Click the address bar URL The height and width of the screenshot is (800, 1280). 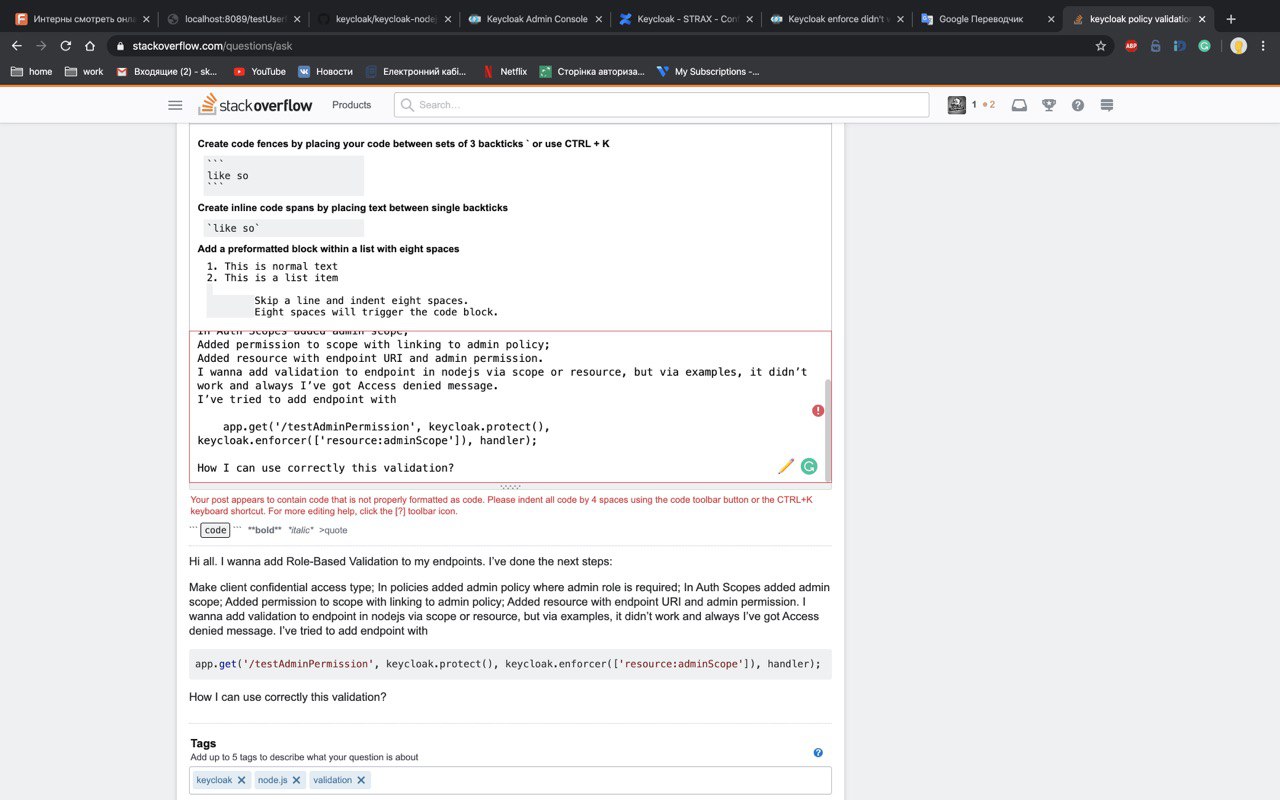(212, 46)
